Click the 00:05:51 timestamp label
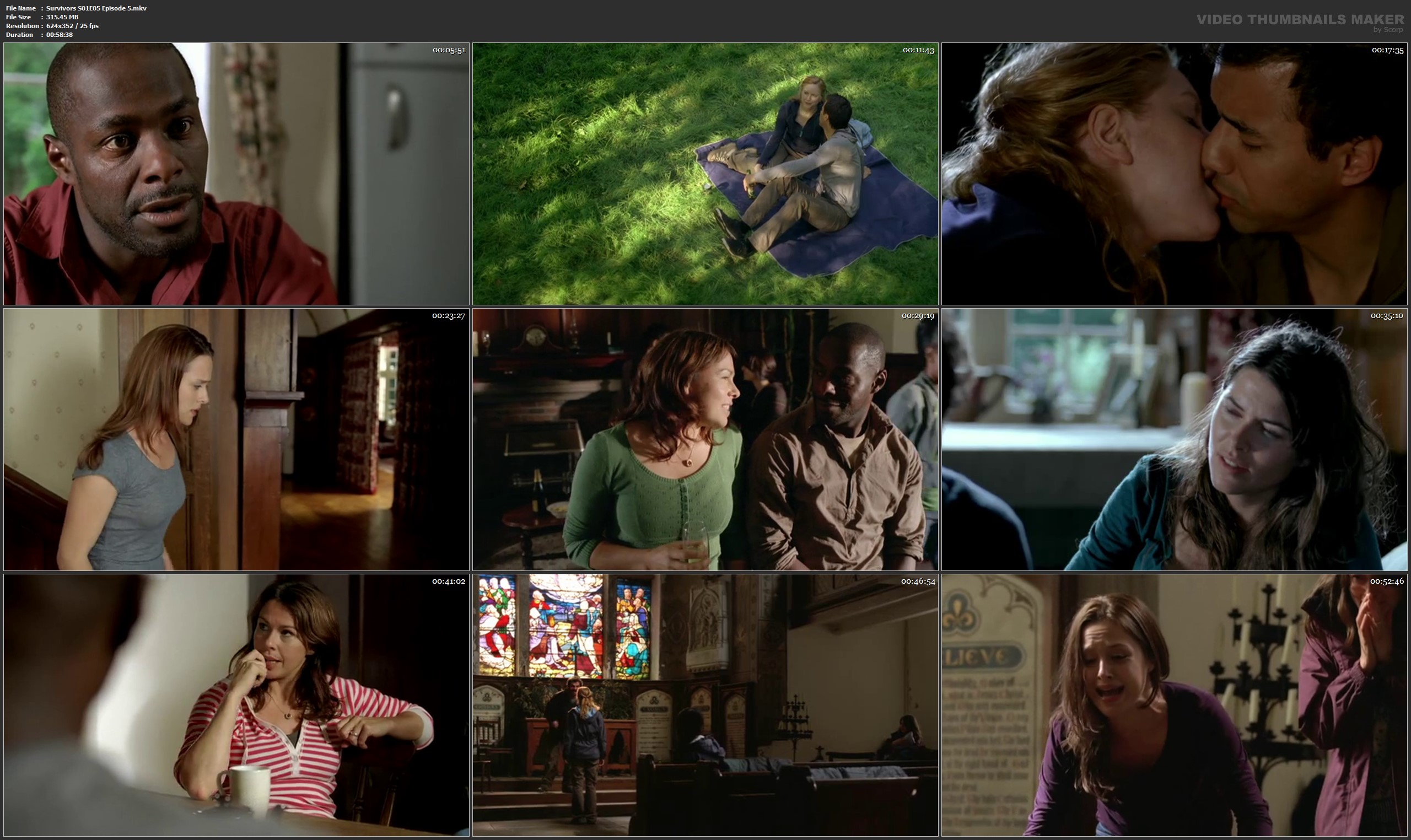Image resolution: width=1411 pixels, height=840 pixels. 449,50
